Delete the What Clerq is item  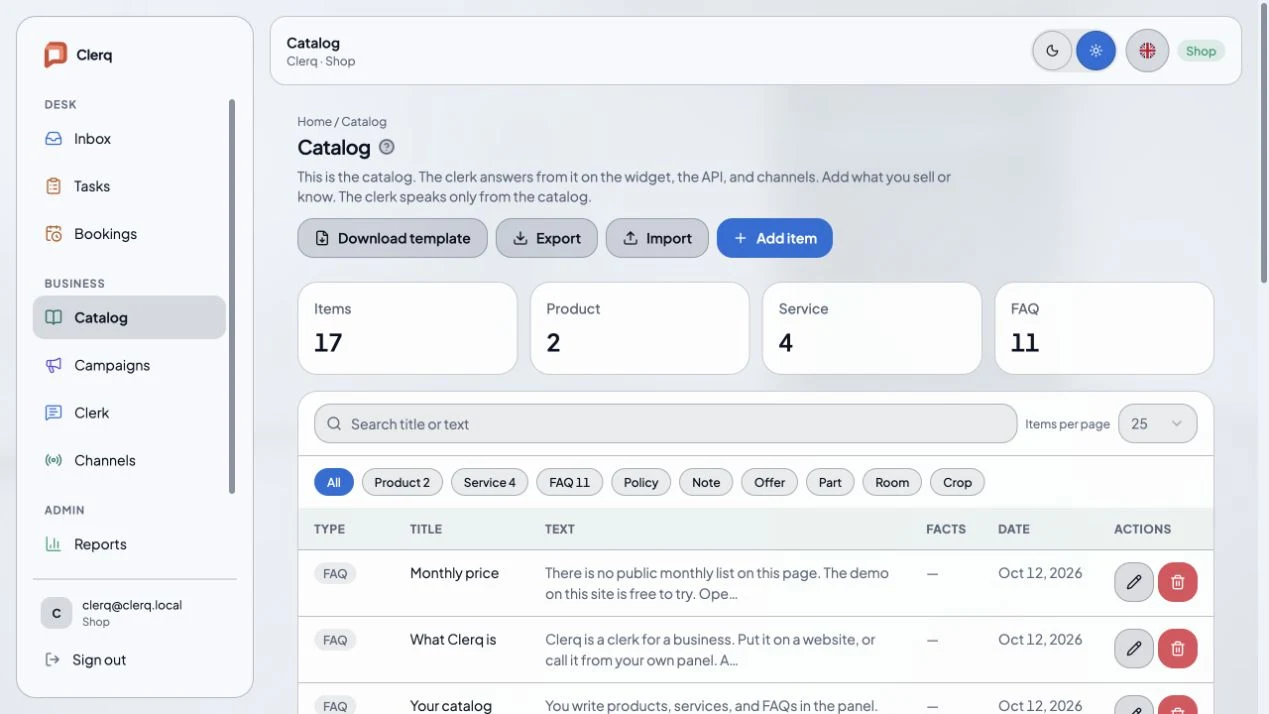point(1178,649)
